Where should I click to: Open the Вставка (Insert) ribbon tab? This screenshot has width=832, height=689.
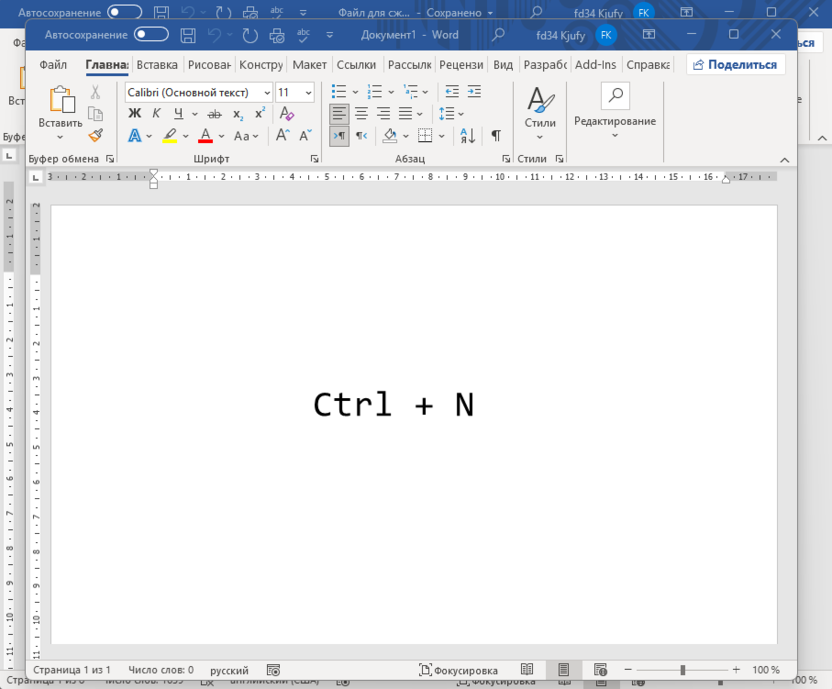tap(157, 64)
